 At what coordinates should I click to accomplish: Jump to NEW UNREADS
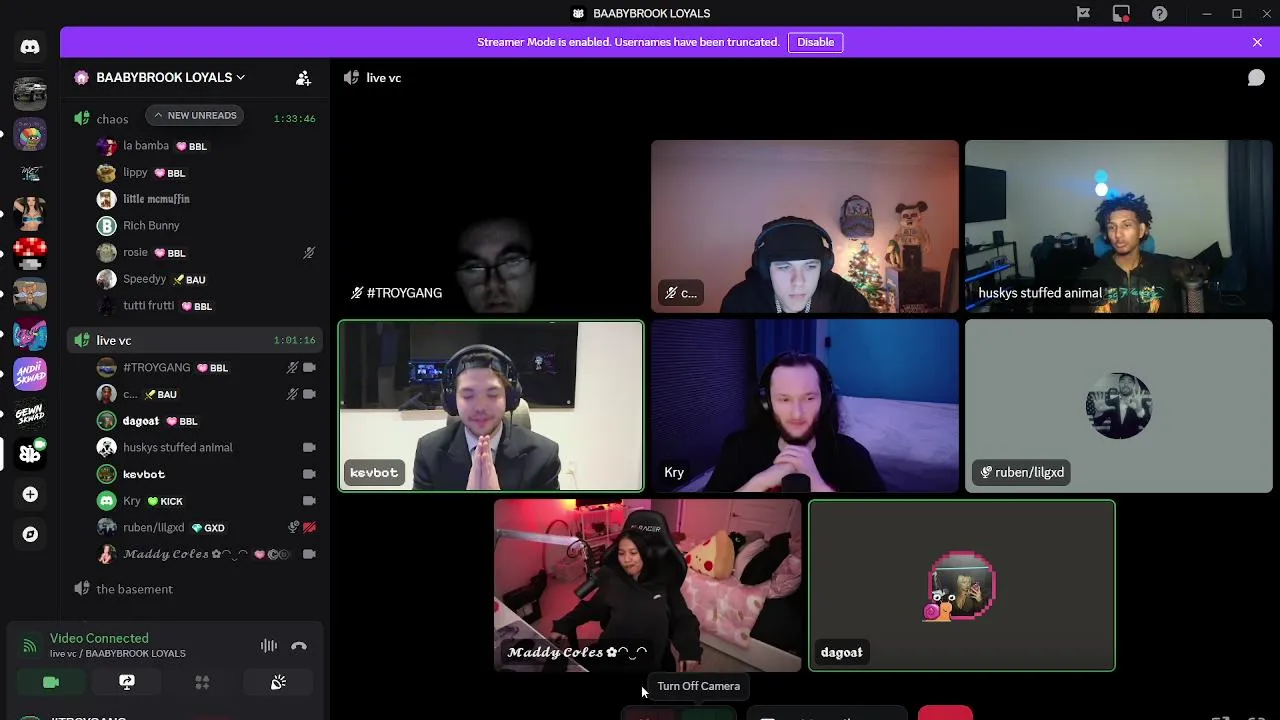coord(195,115)
